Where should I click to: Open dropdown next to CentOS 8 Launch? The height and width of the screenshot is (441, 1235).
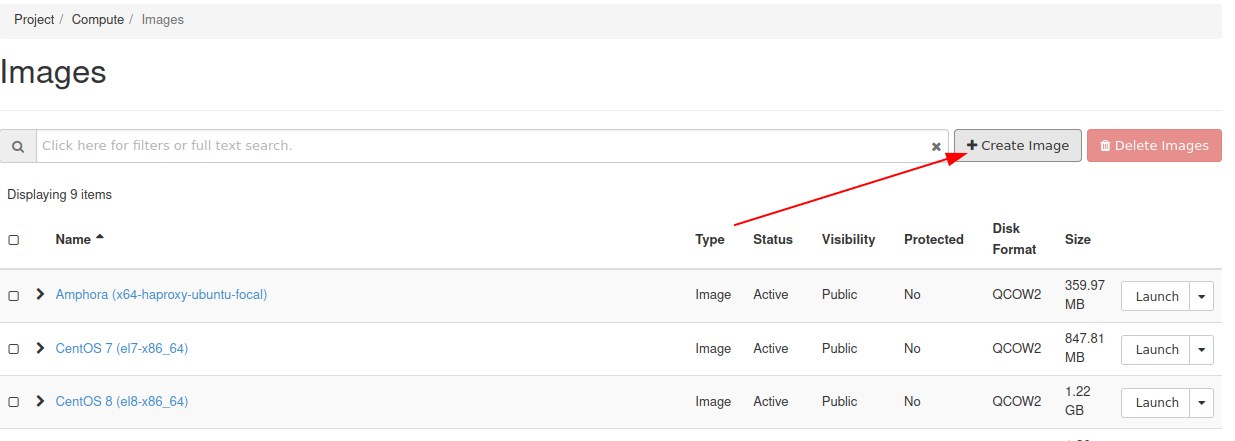[x=1201, y=403]
